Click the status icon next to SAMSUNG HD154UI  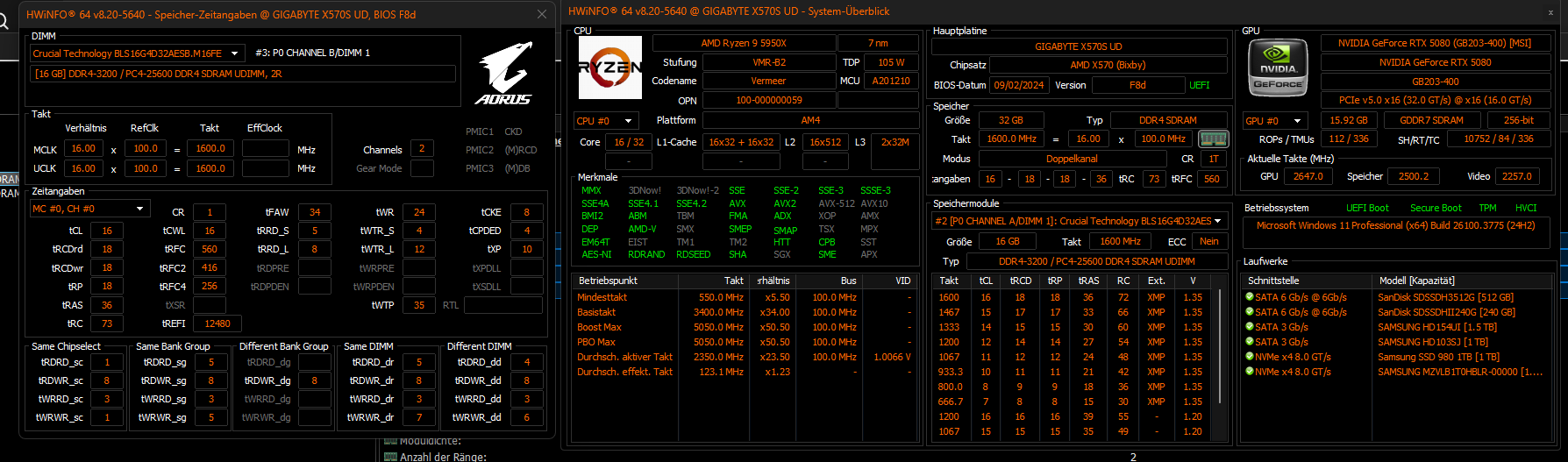click(x=1249, y=327)
